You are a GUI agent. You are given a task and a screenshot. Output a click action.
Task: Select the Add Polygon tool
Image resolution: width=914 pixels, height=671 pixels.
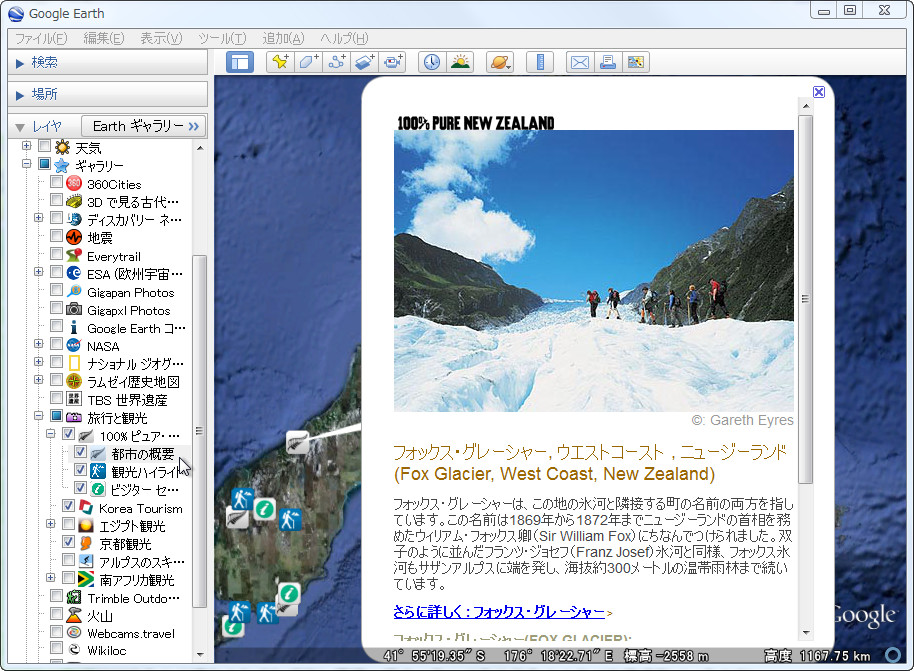coord(307,62)
